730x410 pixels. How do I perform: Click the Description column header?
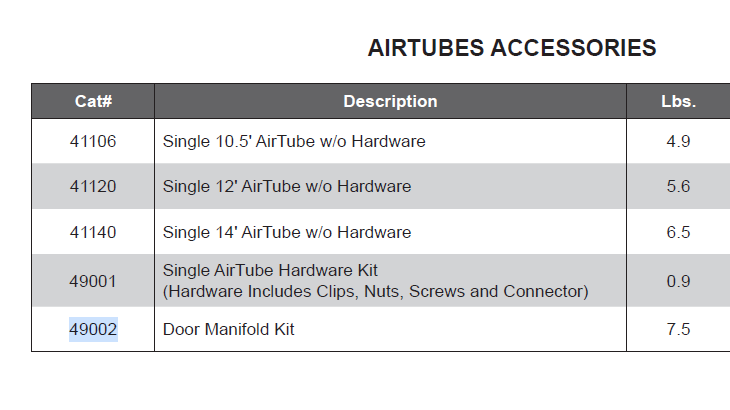pyautogui.click(x=390, y=102)
